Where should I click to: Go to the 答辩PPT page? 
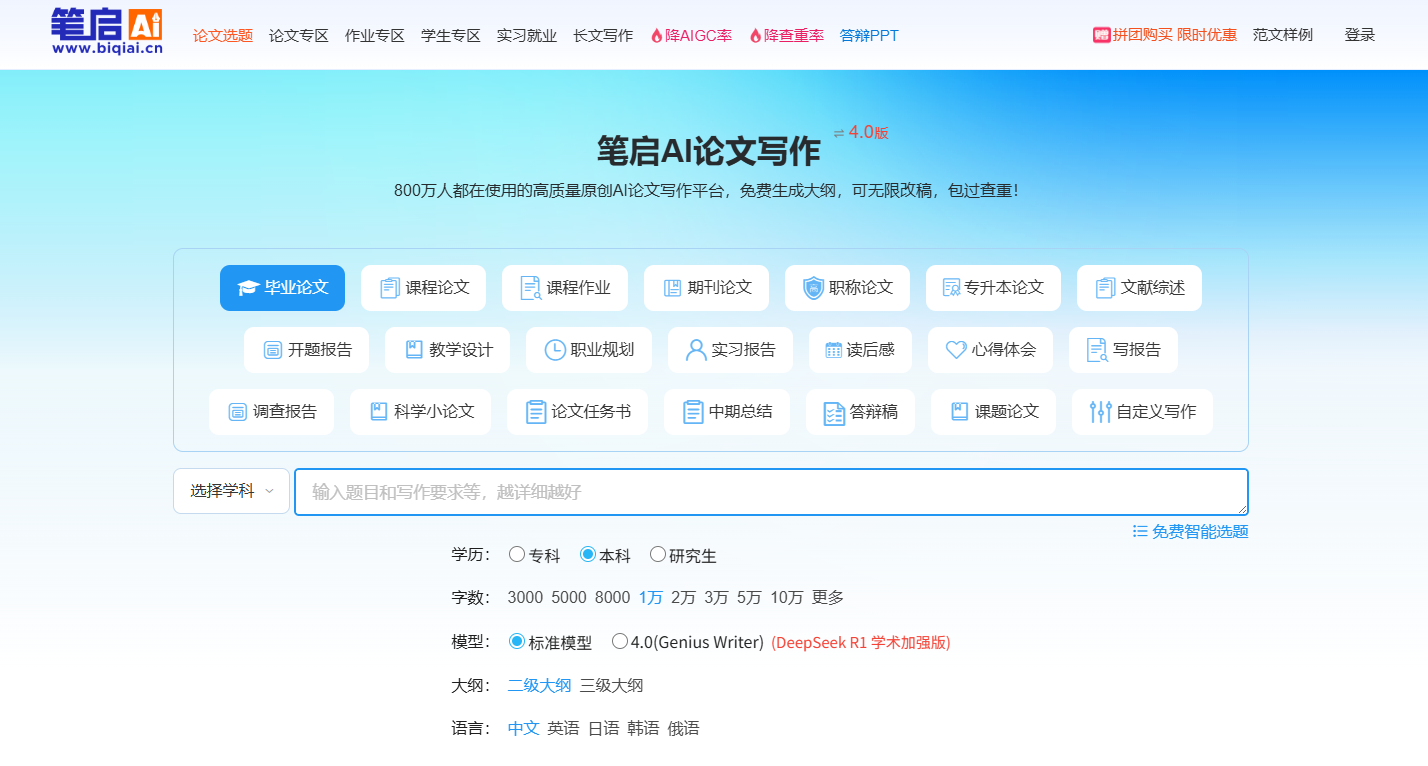(869, 35)
